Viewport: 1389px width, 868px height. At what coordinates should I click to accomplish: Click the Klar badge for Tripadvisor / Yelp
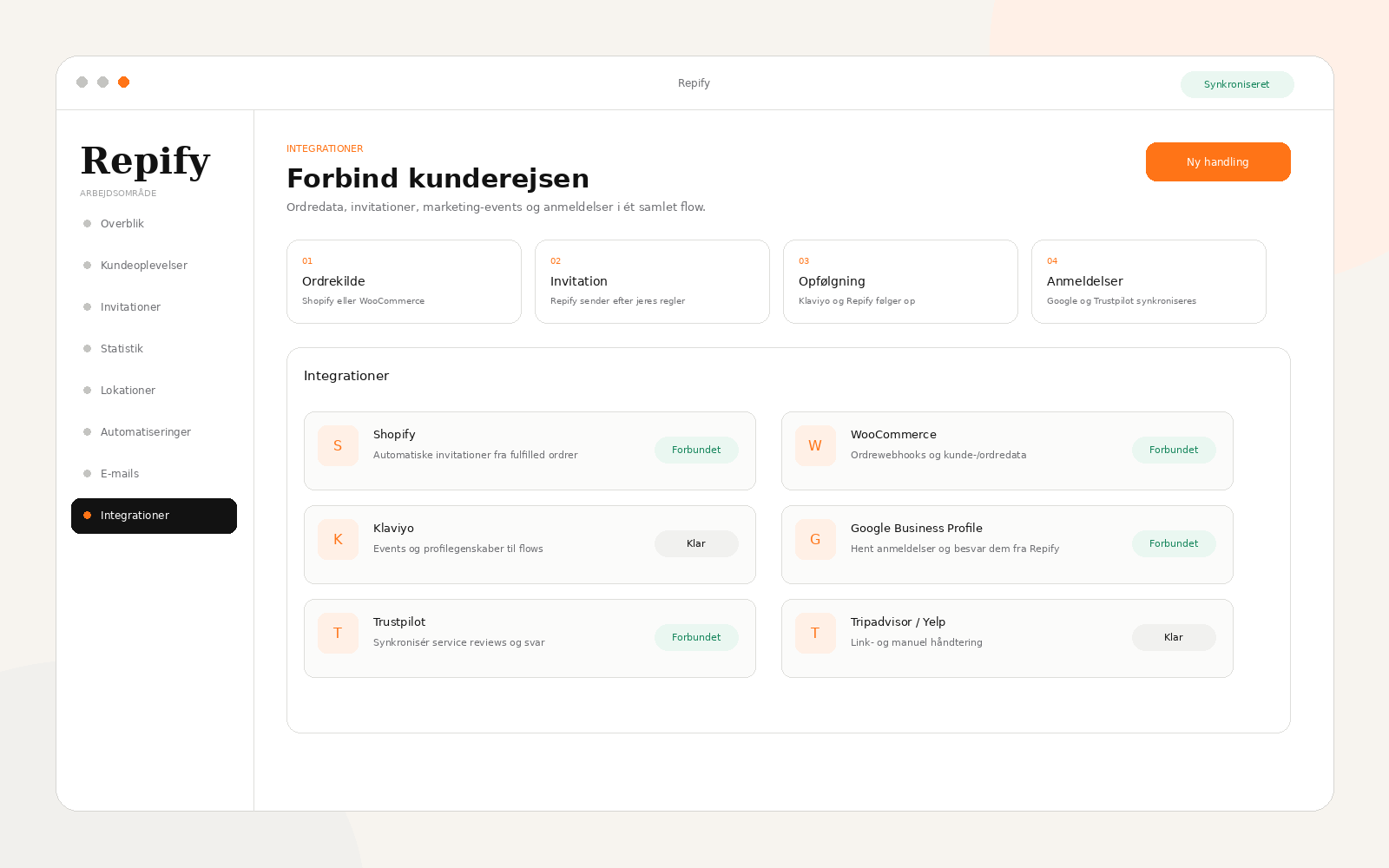[1174, 637]
